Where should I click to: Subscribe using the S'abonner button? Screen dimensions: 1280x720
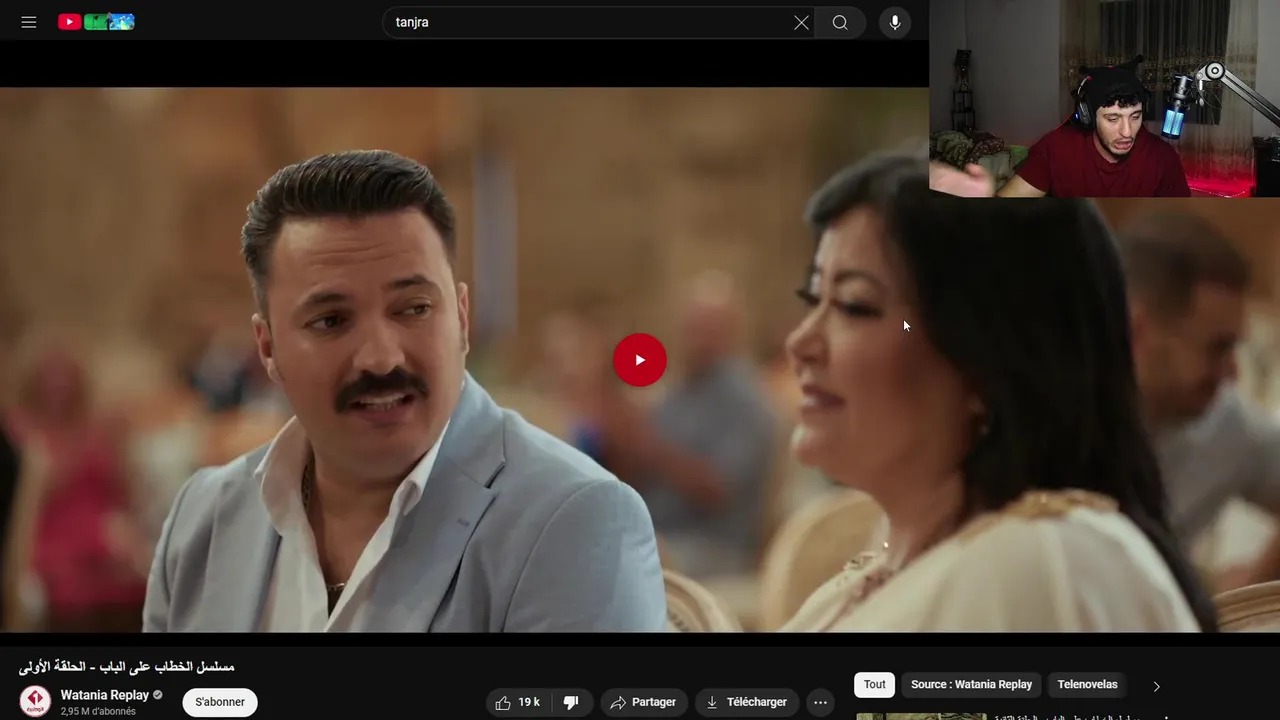tap(220, 702)
